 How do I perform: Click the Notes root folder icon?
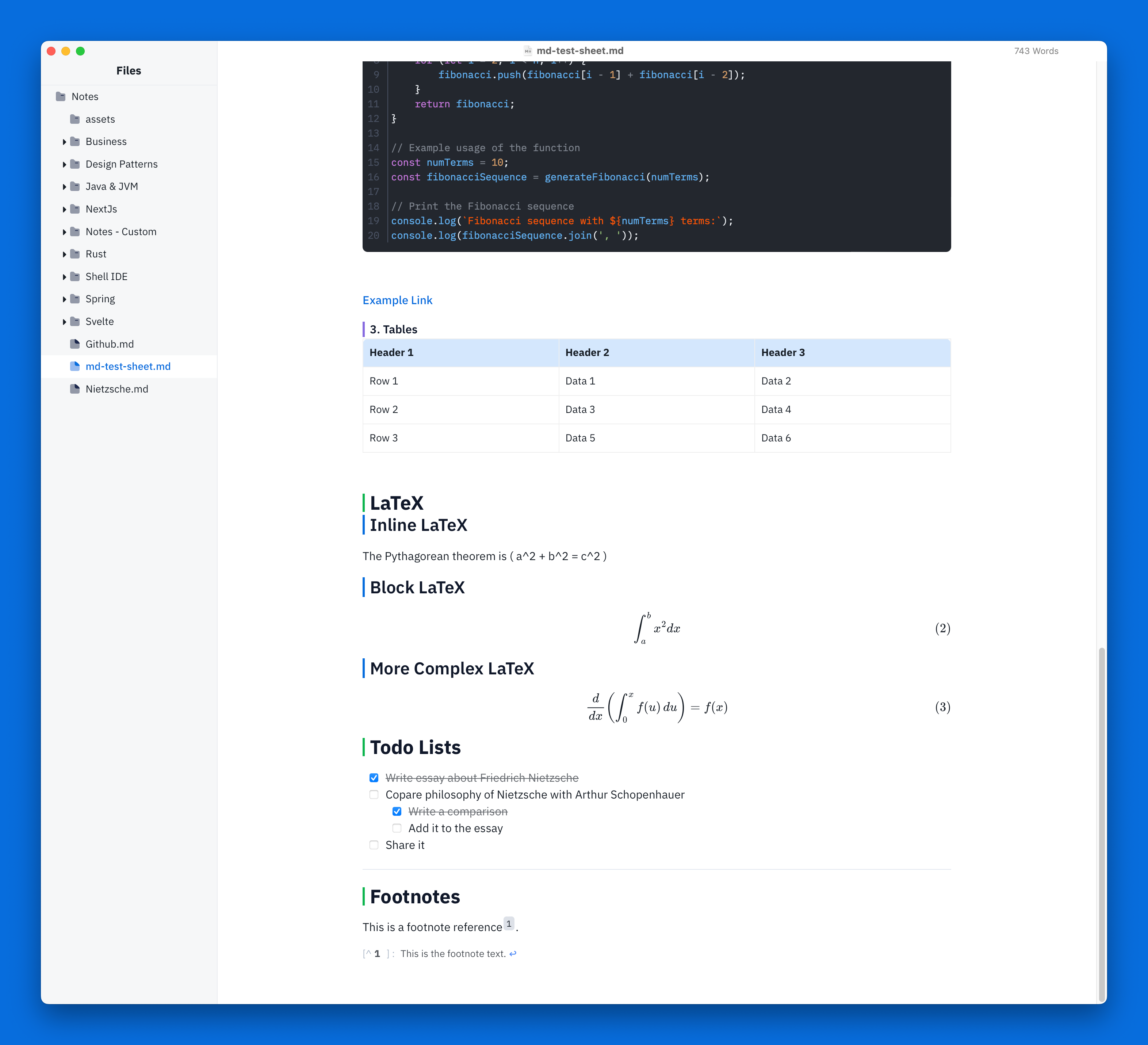[60, 96]
